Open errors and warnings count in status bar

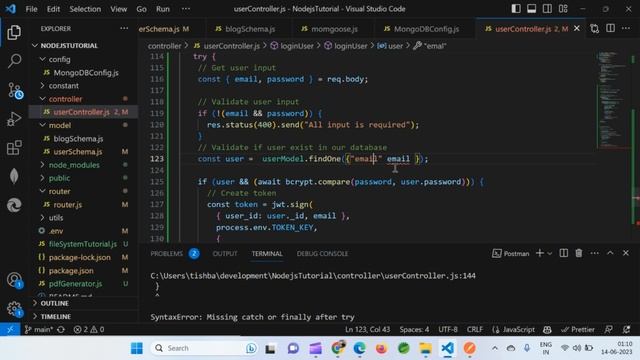89,329
